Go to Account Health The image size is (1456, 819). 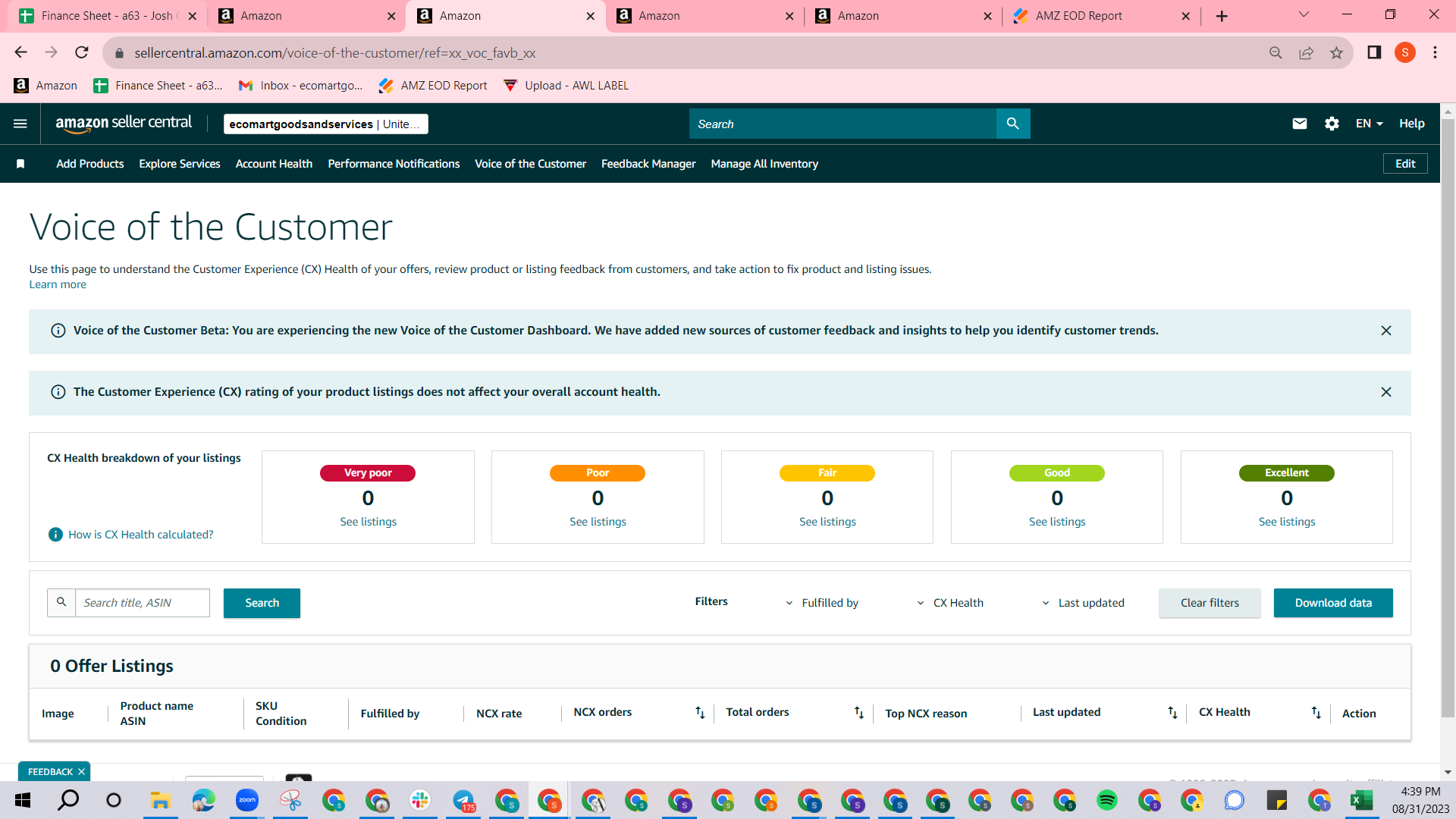point(274,164)
